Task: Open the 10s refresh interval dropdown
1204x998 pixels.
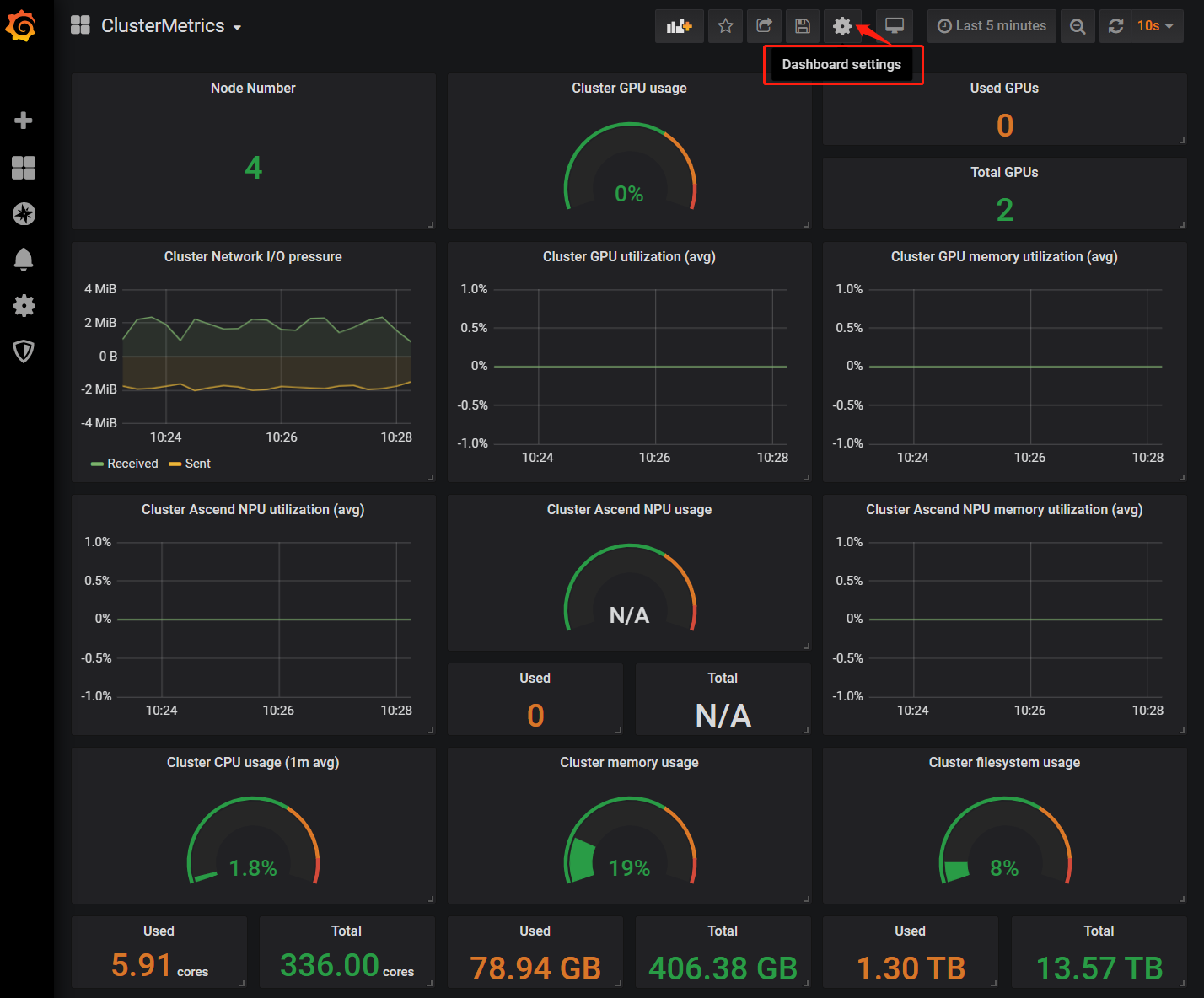Action: [1156, 26]
